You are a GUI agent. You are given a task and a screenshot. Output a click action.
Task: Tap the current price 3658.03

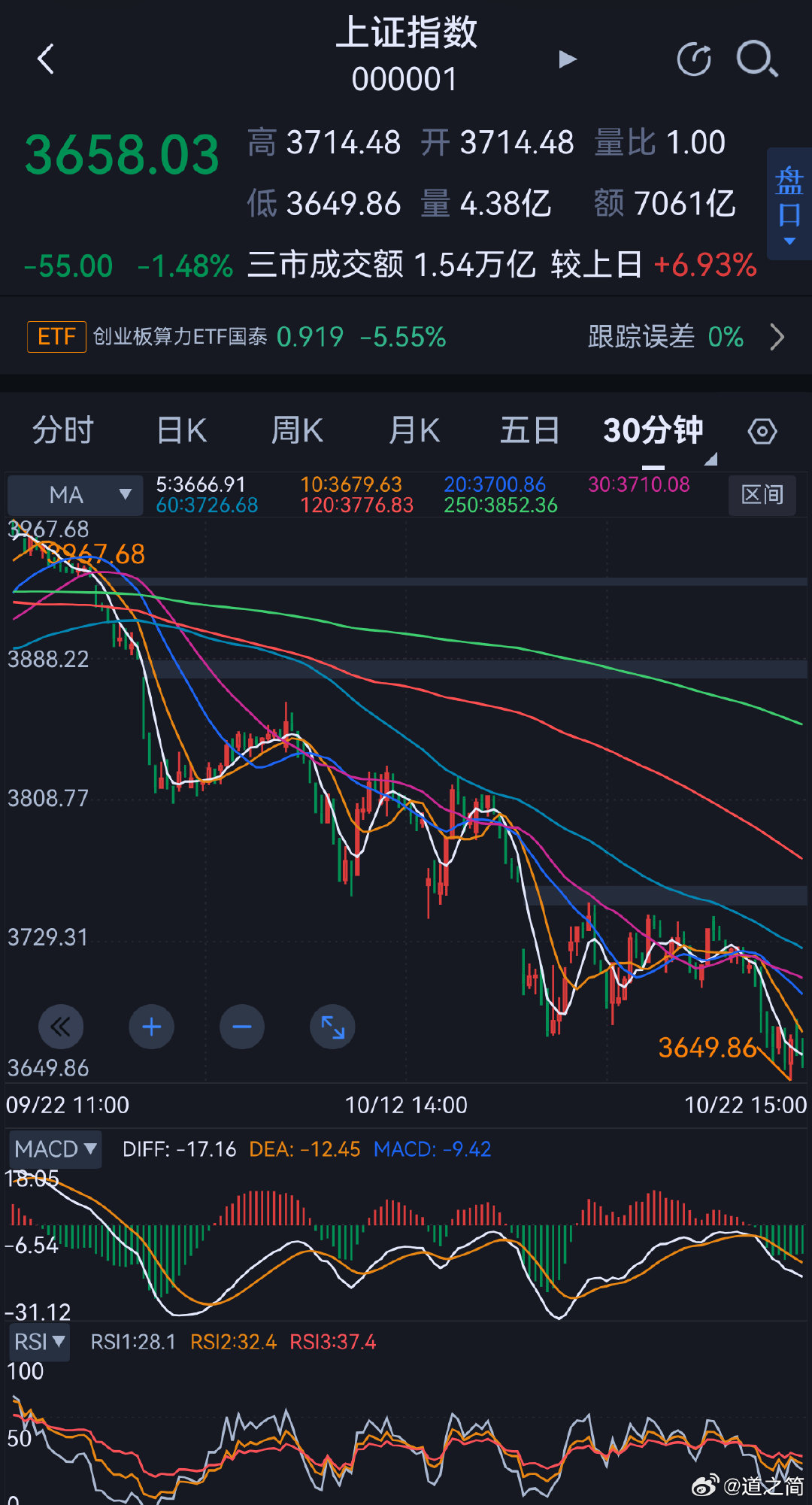(122, 155)
